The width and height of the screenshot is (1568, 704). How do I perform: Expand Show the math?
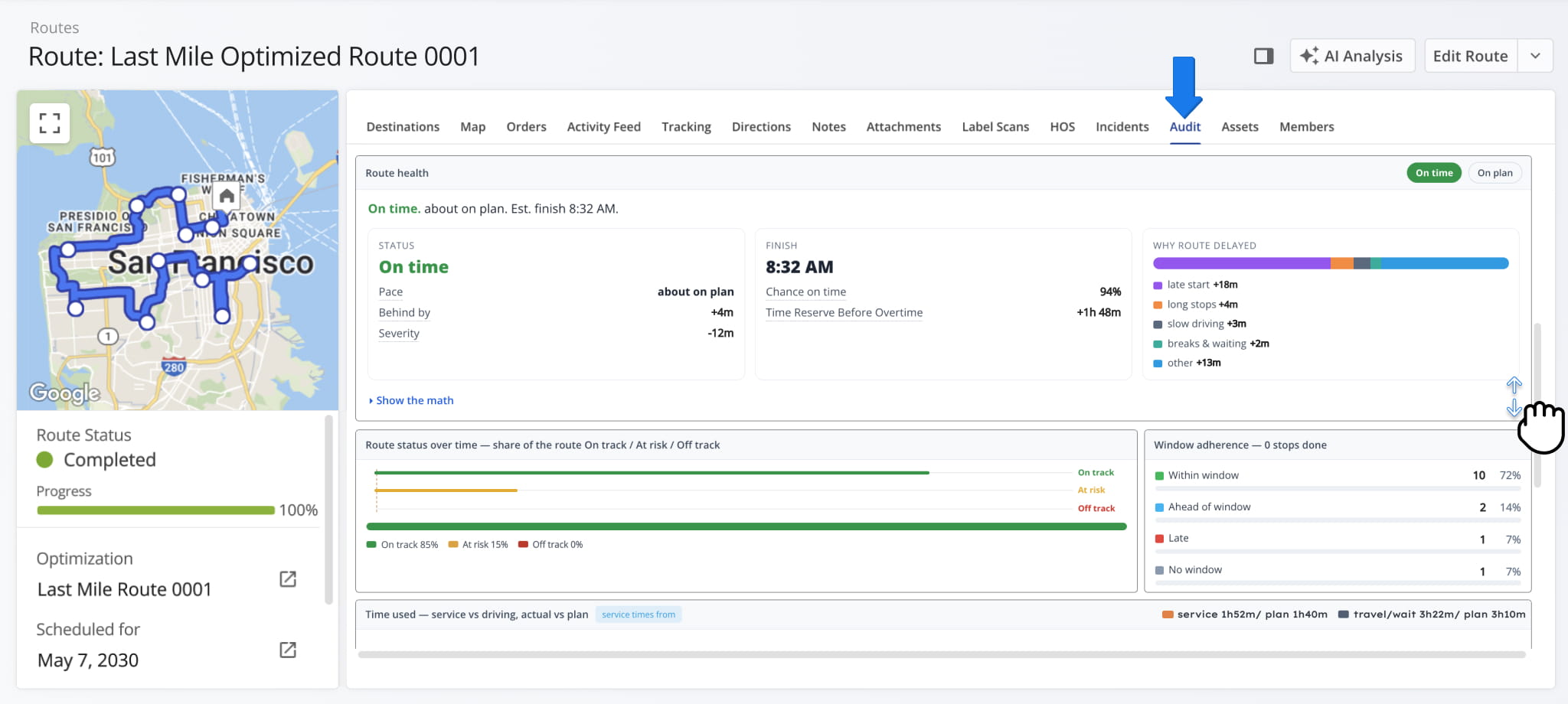pyautogui.click(x=411, y=400)
